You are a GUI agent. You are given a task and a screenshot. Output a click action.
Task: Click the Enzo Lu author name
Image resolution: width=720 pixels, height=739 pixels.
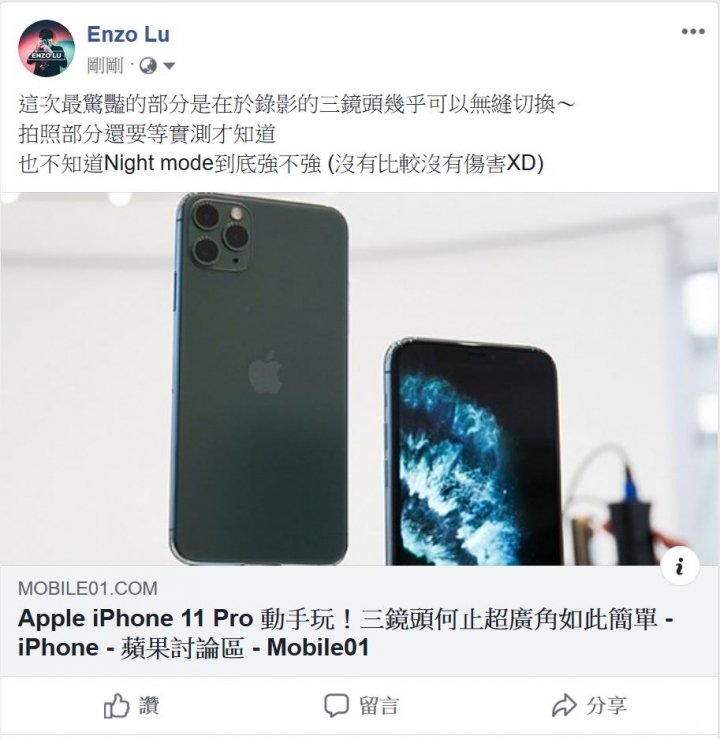[128, 34]
